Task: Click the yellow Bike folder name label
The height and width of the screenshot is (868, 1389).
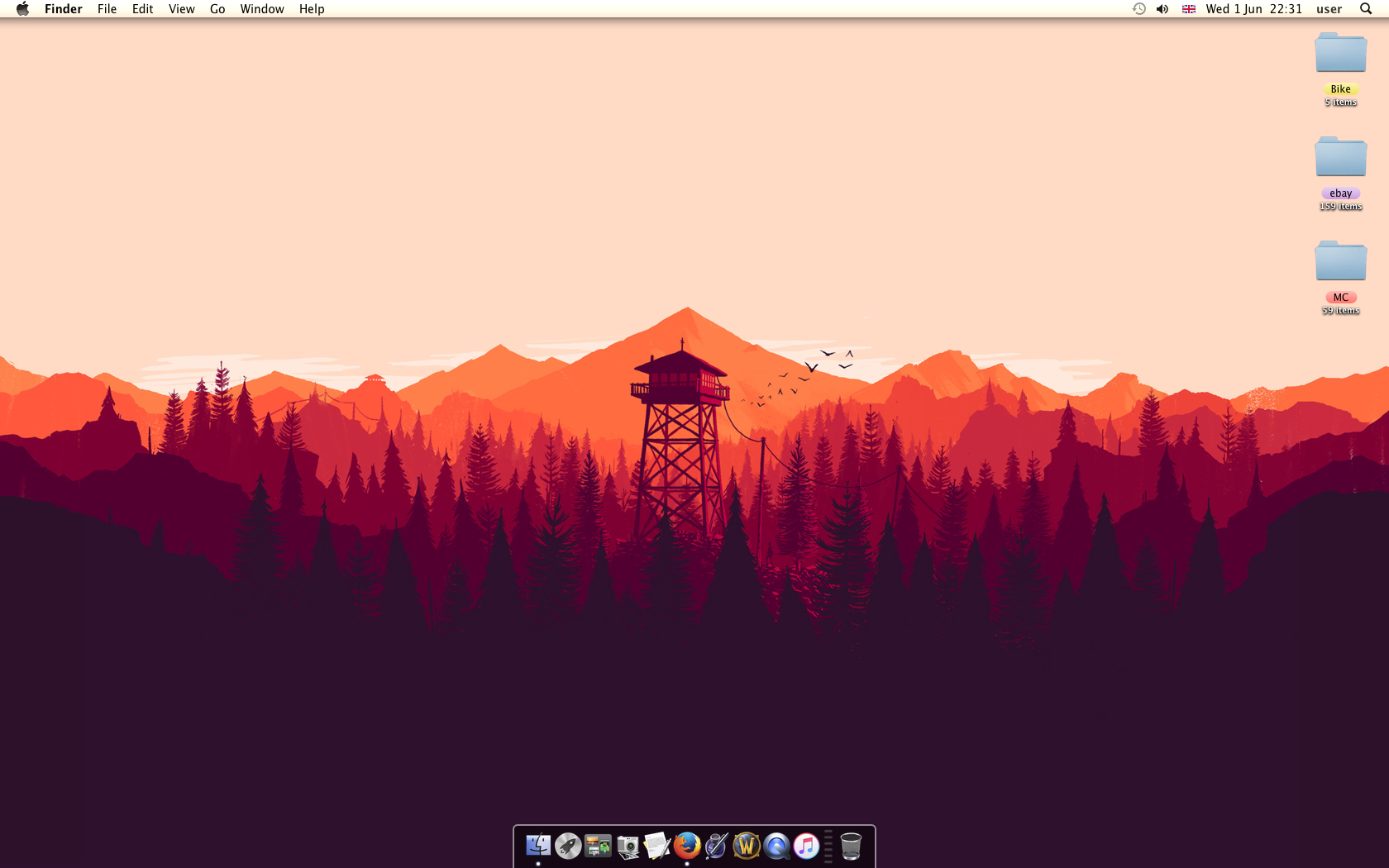Action: point(1340,89)
